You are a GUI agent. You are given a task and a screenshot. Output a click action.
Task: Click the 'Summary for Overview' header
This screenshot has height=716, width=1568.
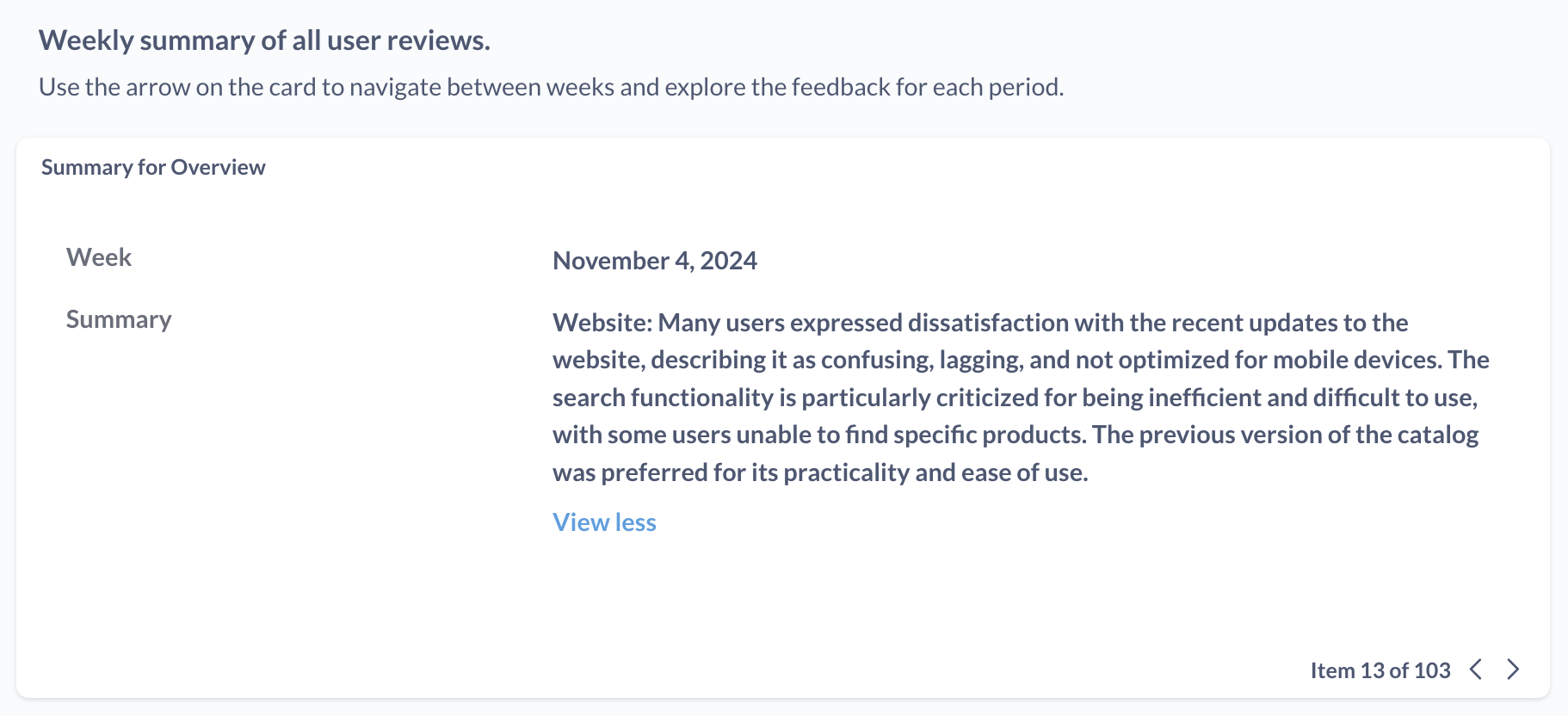coord(153,167)
